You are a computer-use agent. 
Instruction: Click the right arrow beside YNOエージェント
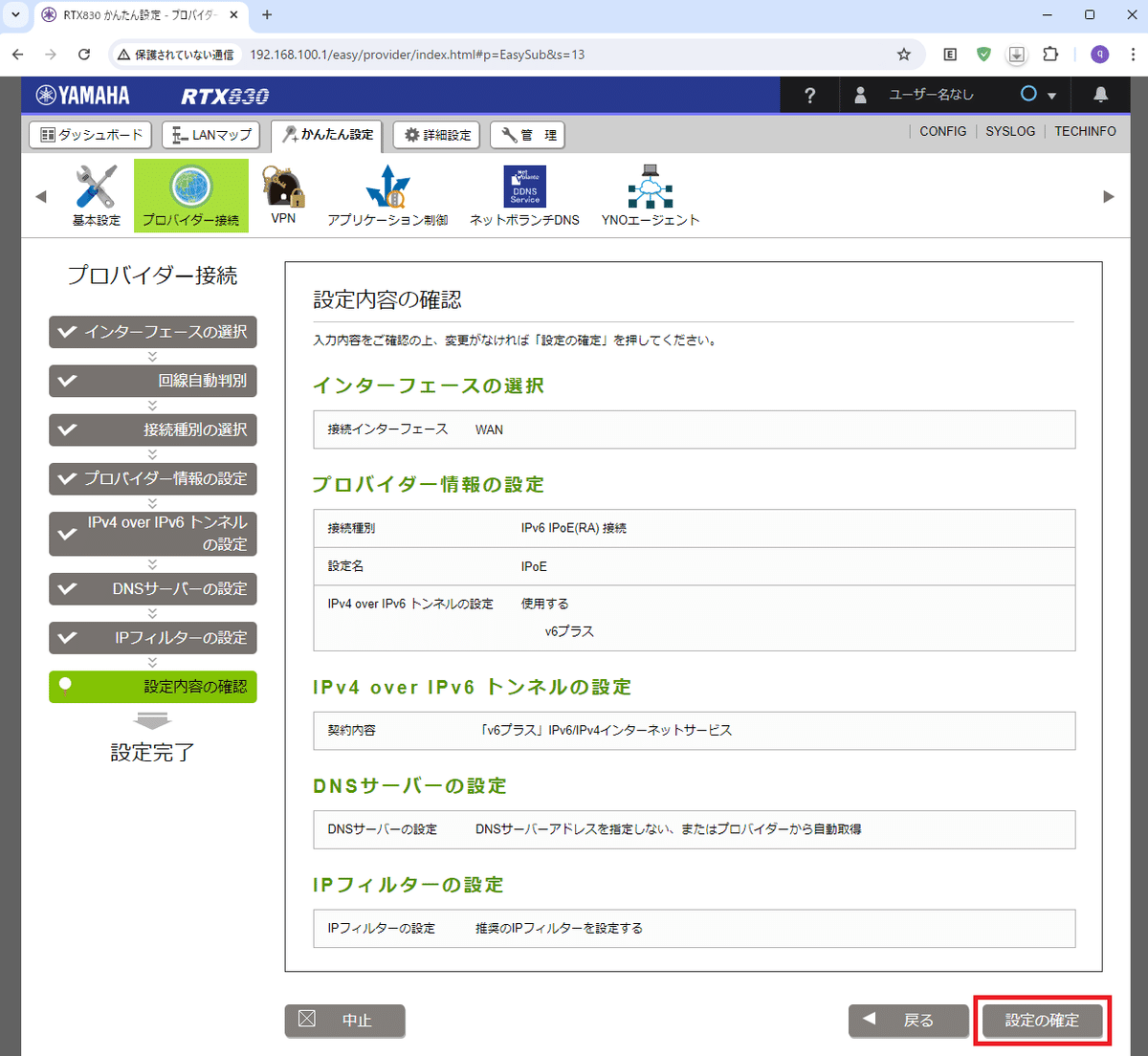[1109, 195]
